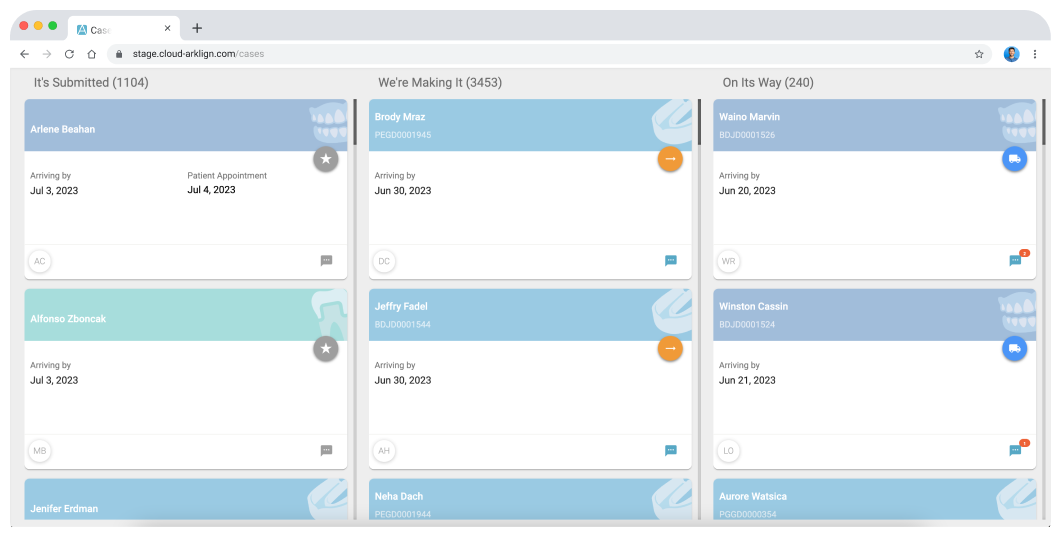Viewport: 1061px width, 557px height.
Task: Click case ID BDJD0001544
Action: click(403, 324)
